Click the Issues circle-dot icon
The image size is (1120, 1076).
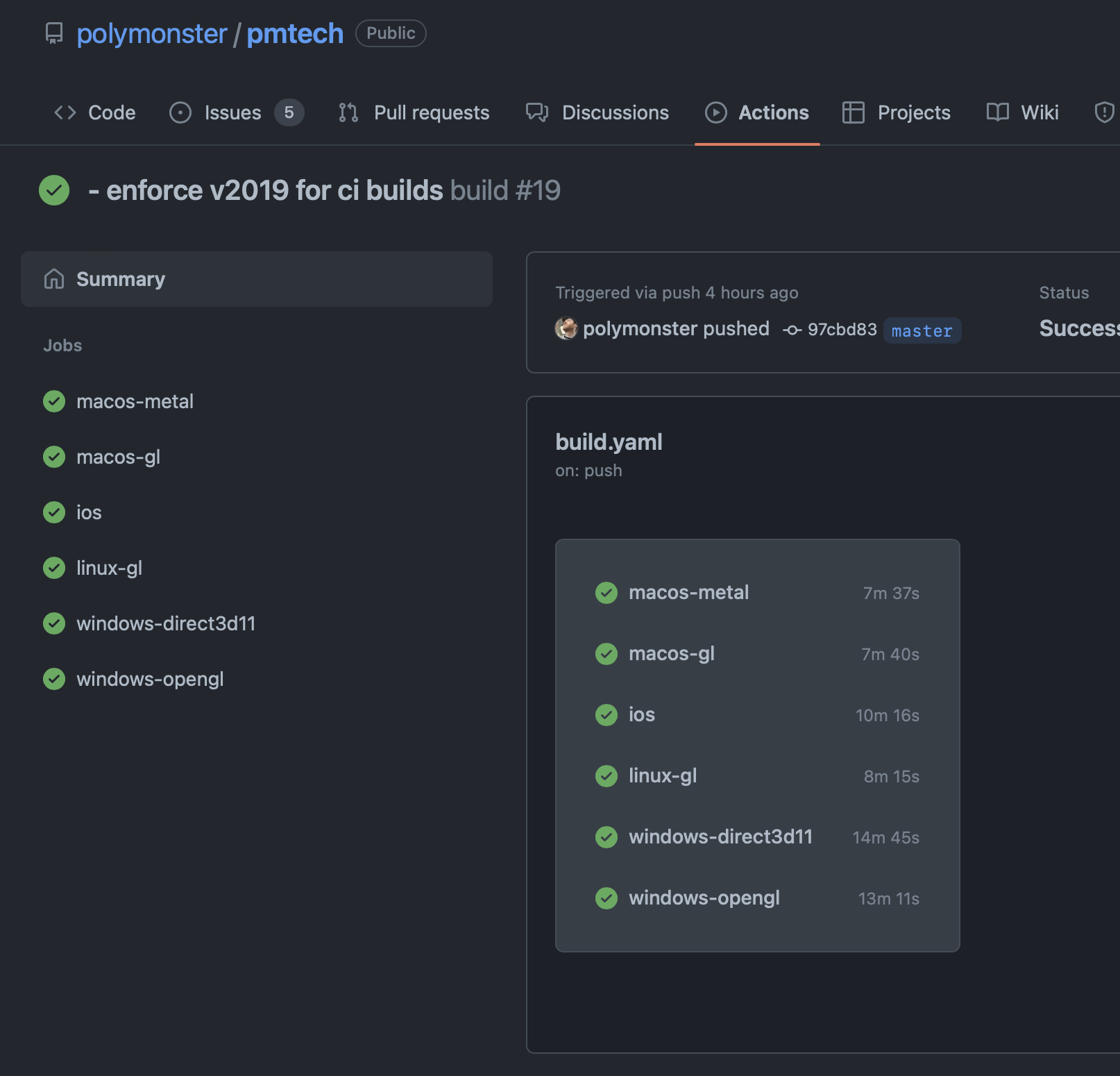(180, 112)
